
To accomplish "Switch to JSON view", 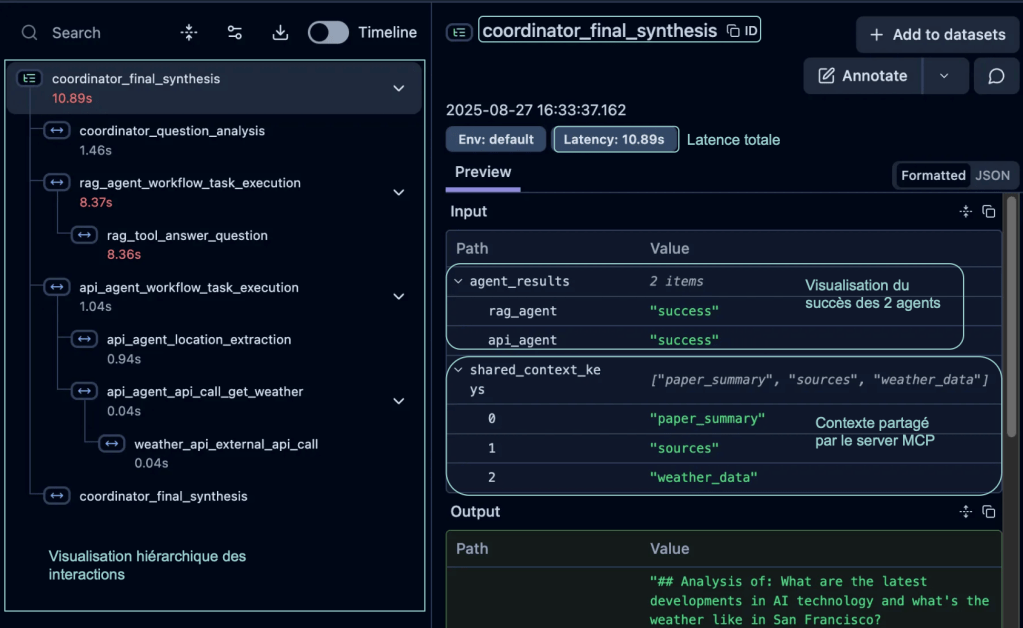I will coord(992,175).
